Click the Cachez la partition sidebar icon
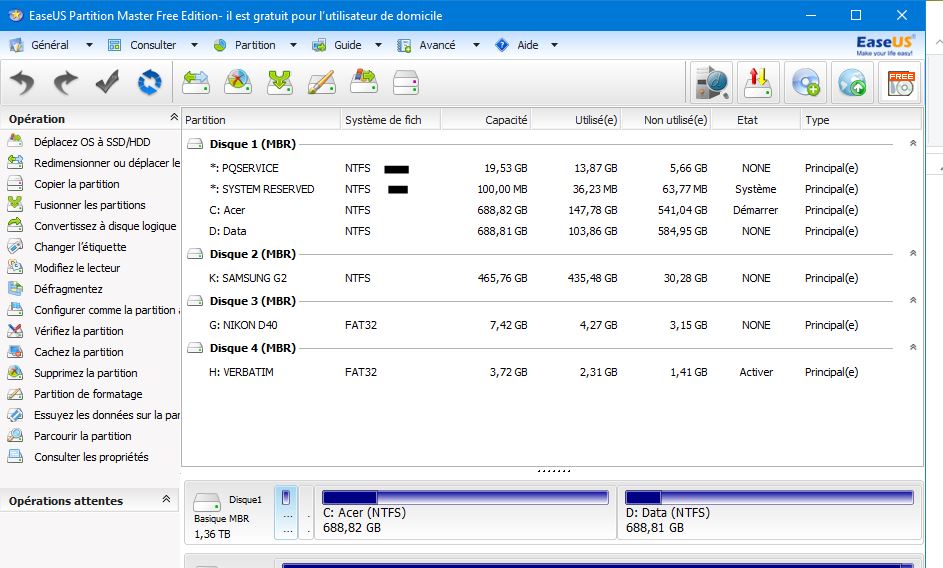Screen dimensions: 943x568 coord(15,351)
